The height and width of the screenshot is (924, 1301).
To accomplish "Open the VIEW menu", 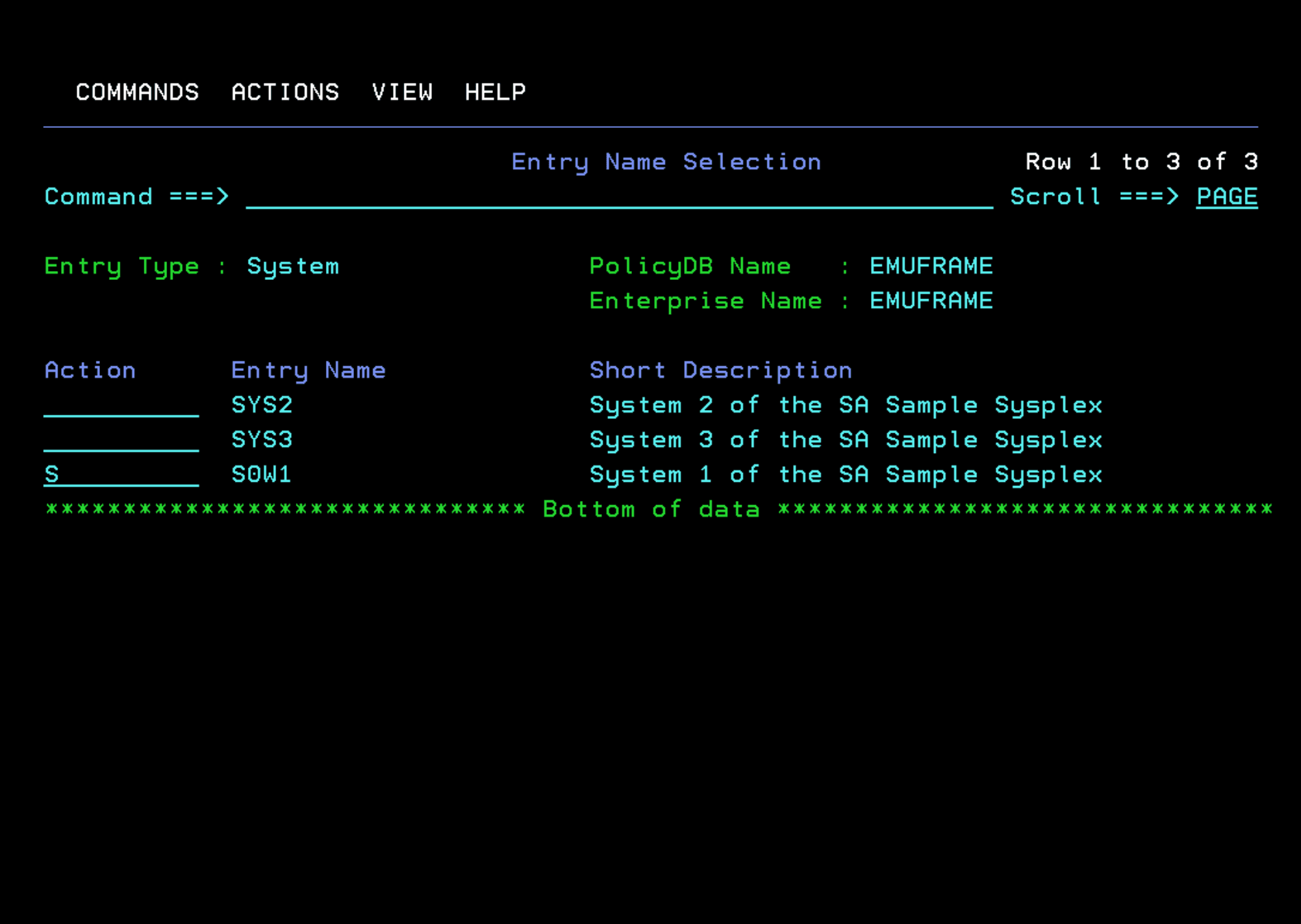I will coord(403,92).
